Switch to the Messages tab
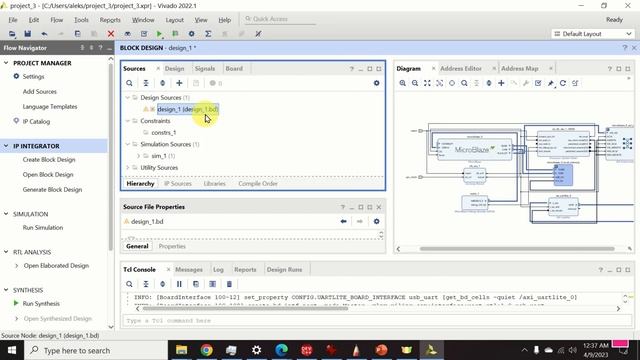 point(189,270)
